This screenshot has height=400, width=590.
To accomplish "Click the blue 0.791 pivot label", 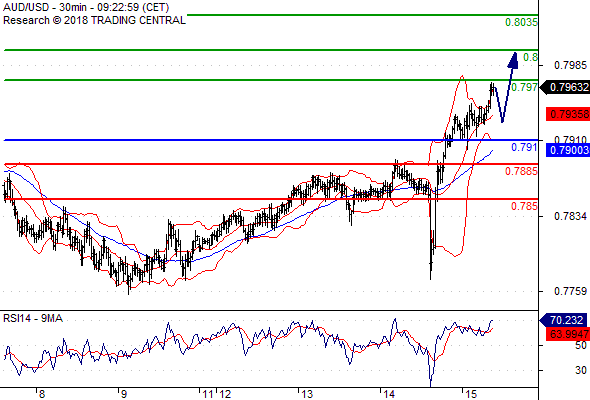I will point(524,148).
